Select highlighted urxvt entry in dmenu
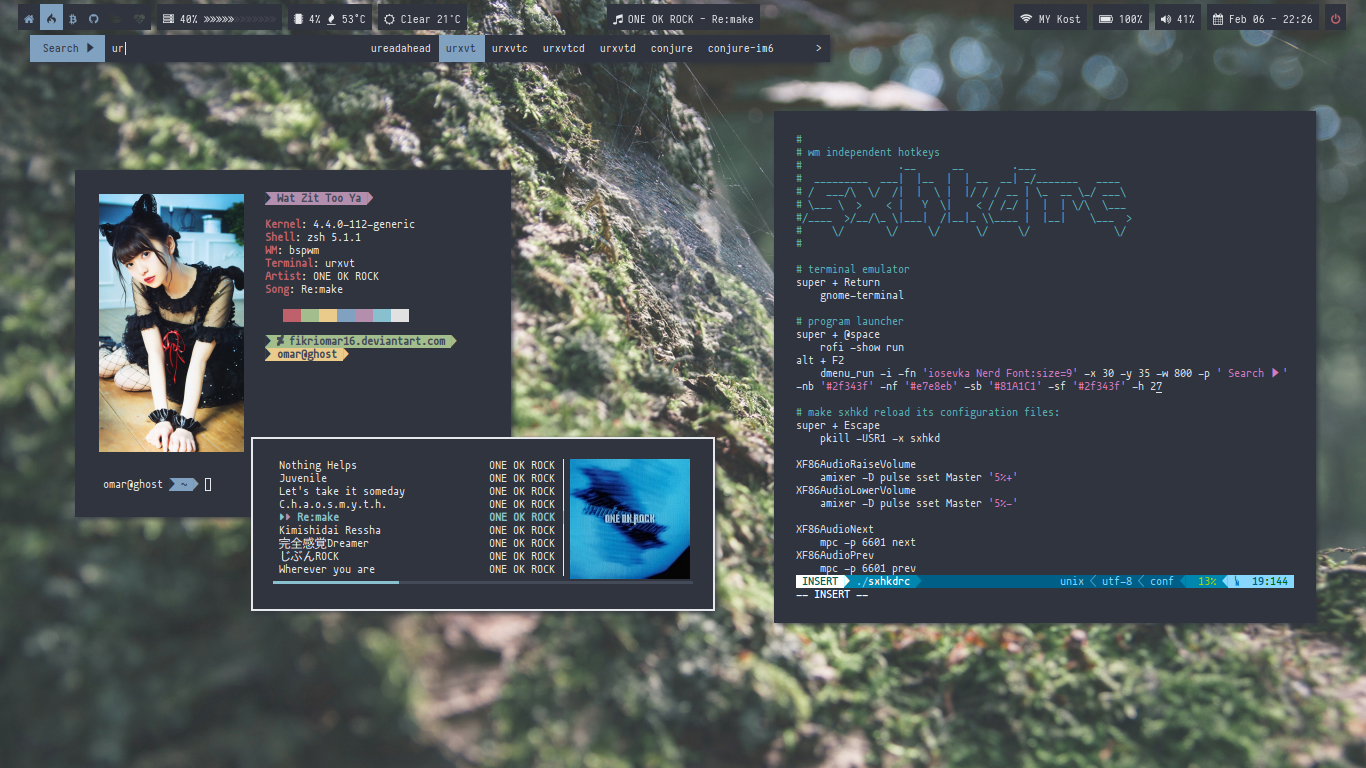 coord(461,48)
